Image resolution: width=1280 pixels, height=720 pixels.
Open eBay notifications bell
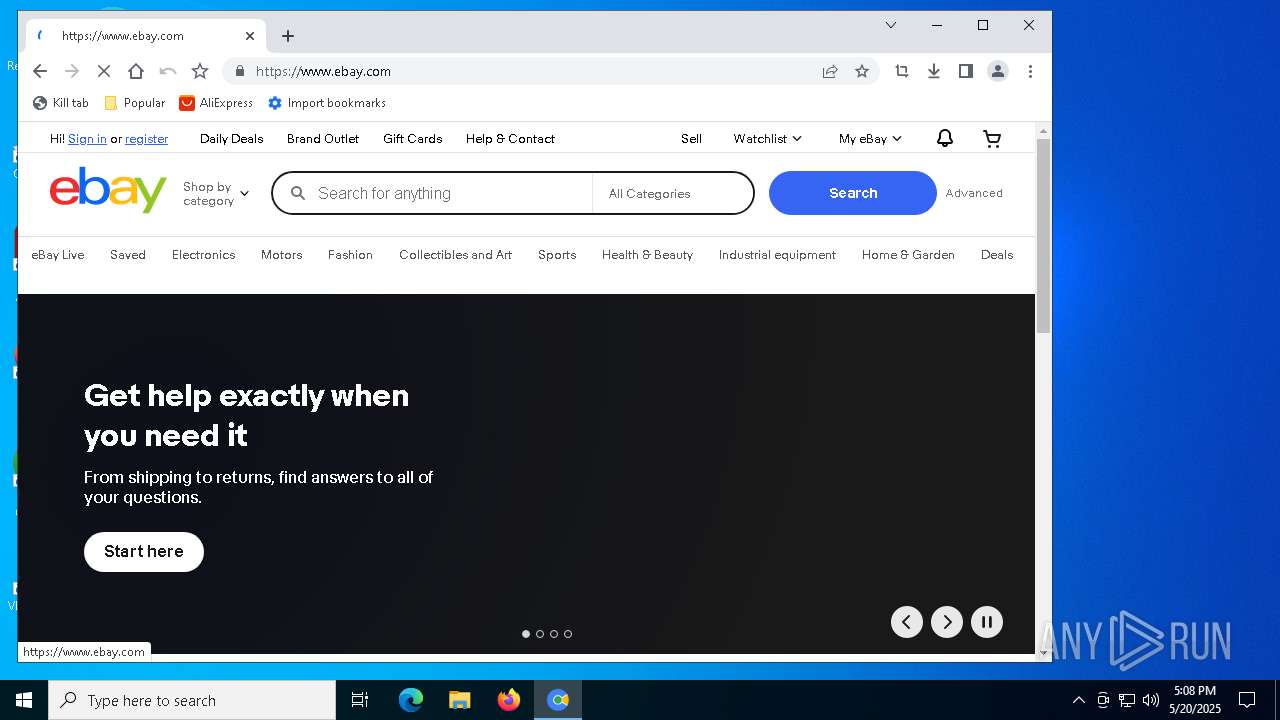[945, 139]
